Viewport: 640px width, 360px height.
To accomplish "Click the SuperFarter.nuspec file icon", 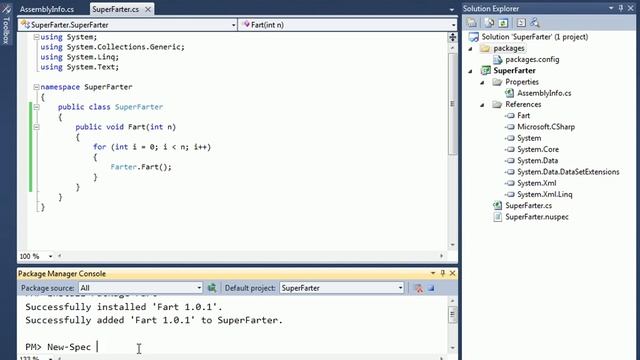I will click(498, 217).
